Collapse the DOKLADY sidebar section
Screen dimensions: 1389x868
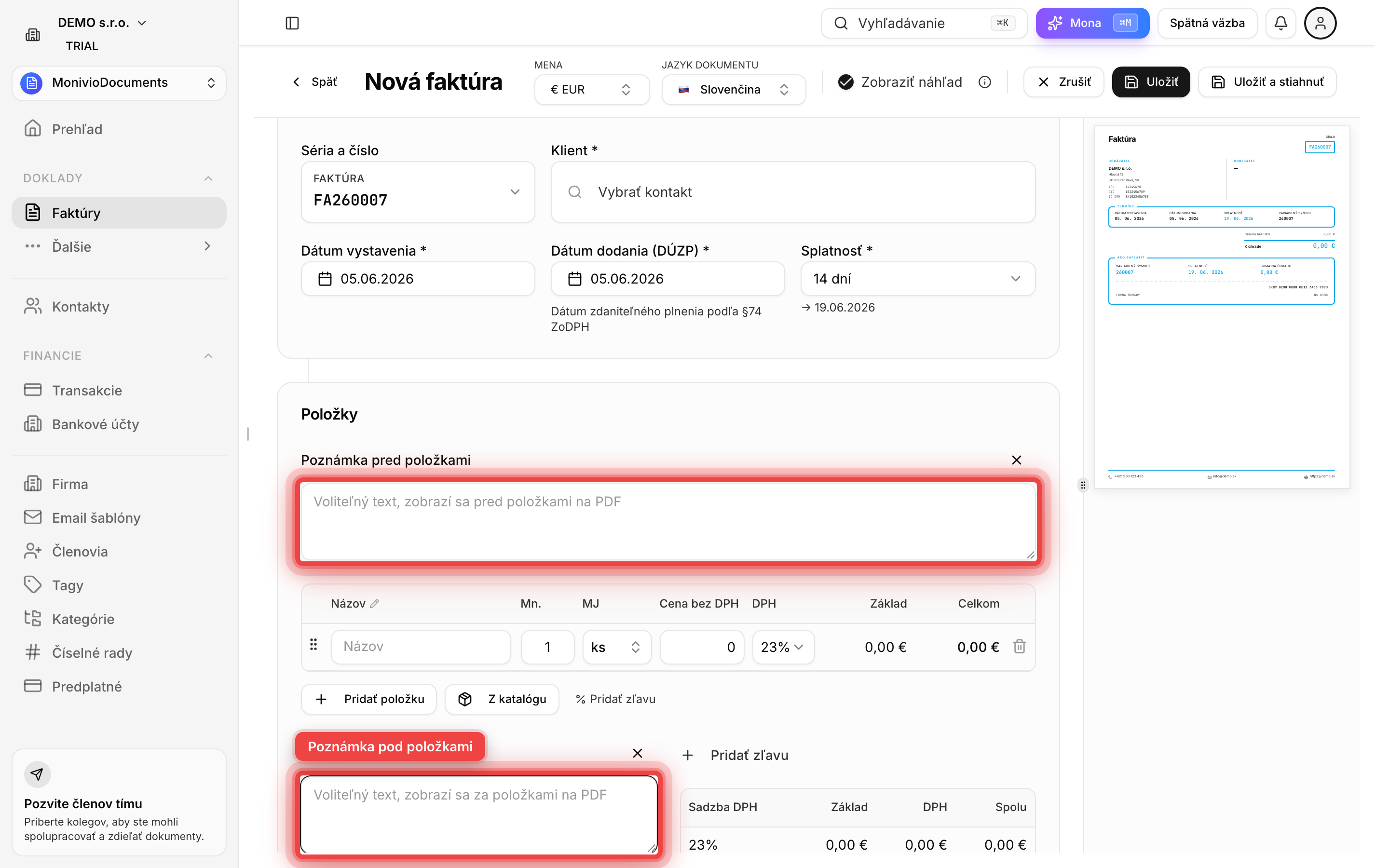pos(208,178)
